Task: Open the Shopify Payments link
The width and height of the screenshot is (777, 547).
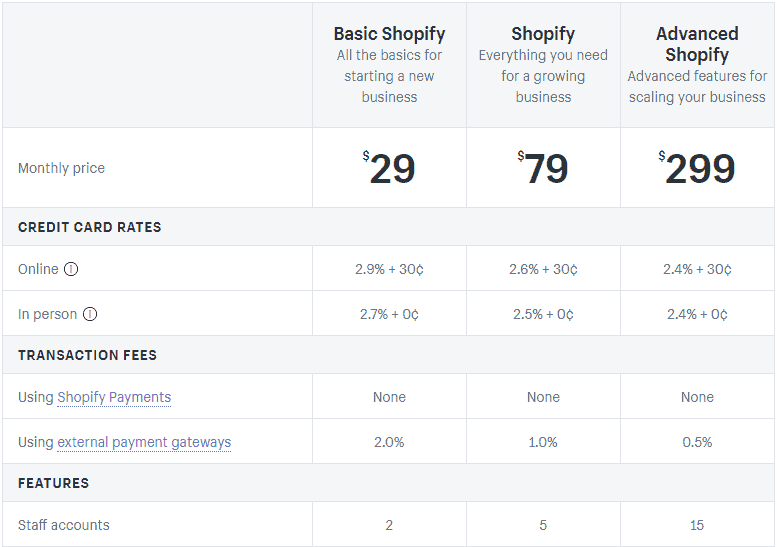Action: 114,397
